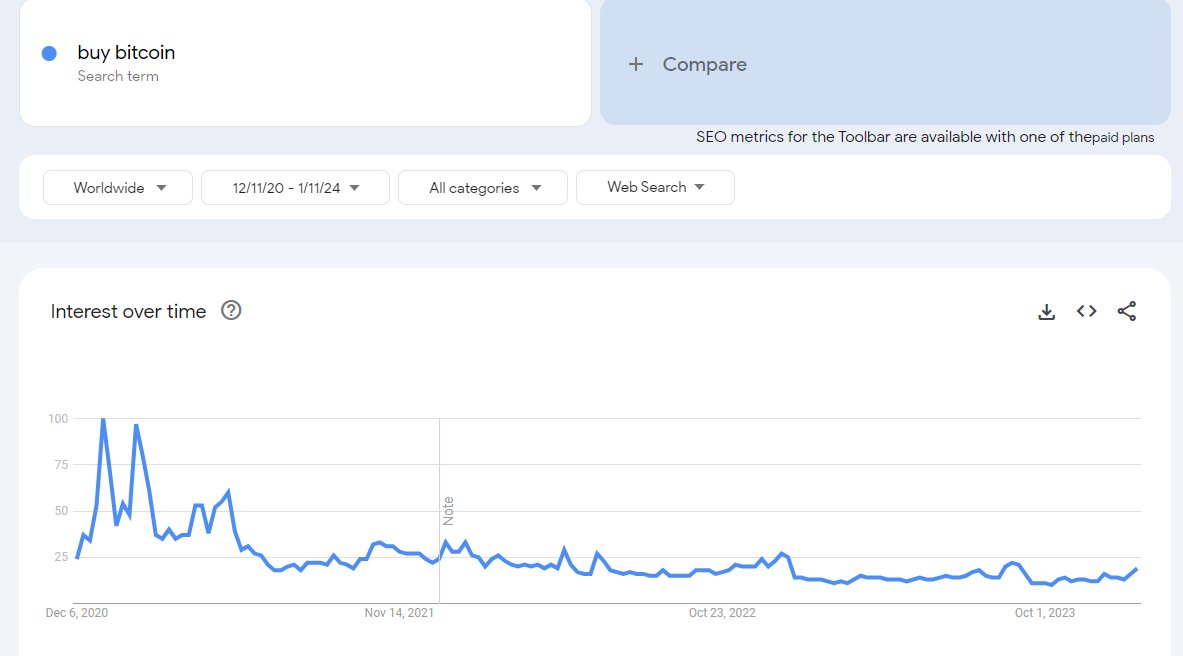This screenshot has width=1183, height=656.
Task: Expand the All categories dropdown
Action: [483, 188]
